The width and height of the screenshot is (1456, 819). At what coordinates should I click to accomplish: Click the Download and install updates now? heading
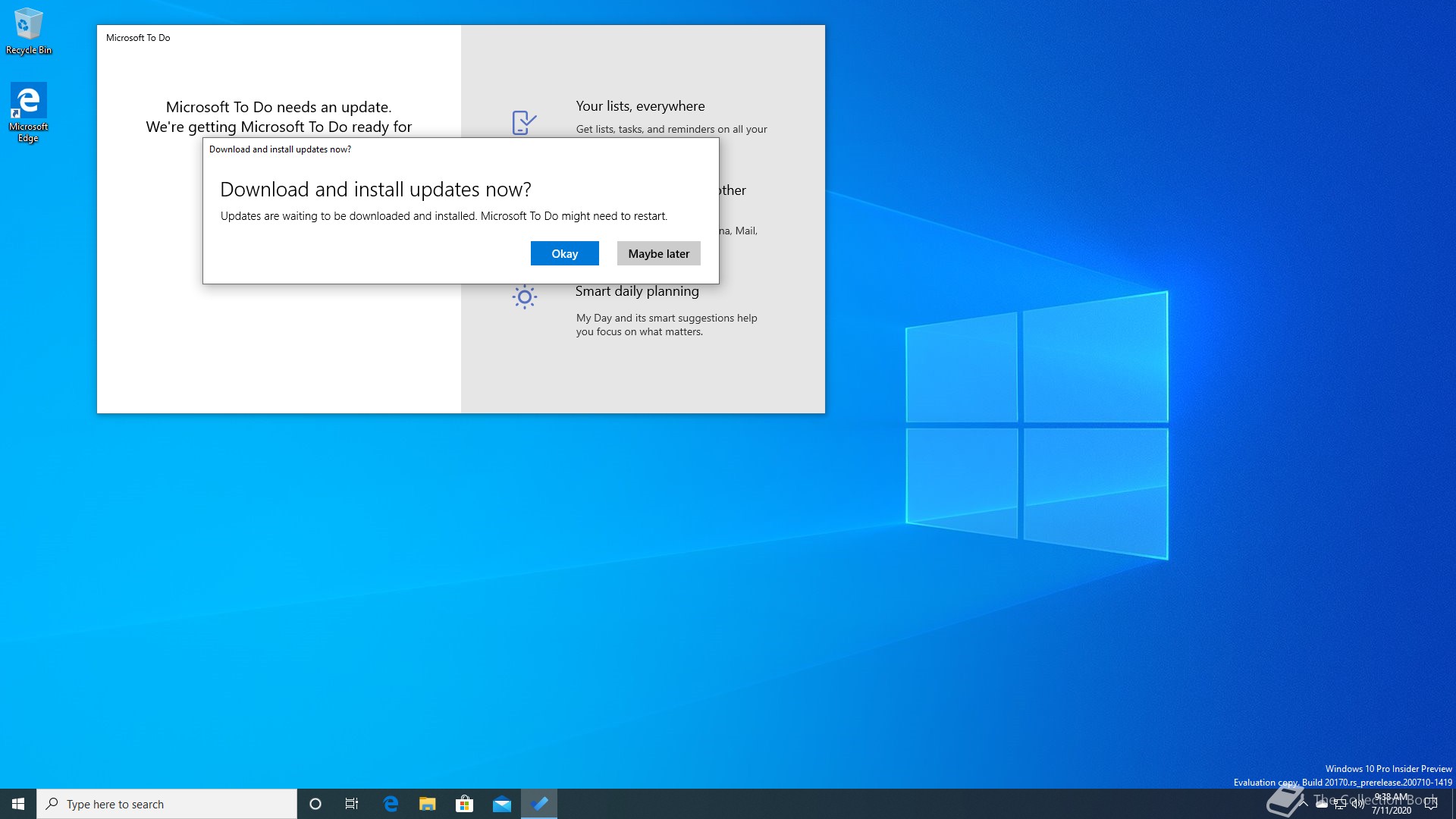375,190
